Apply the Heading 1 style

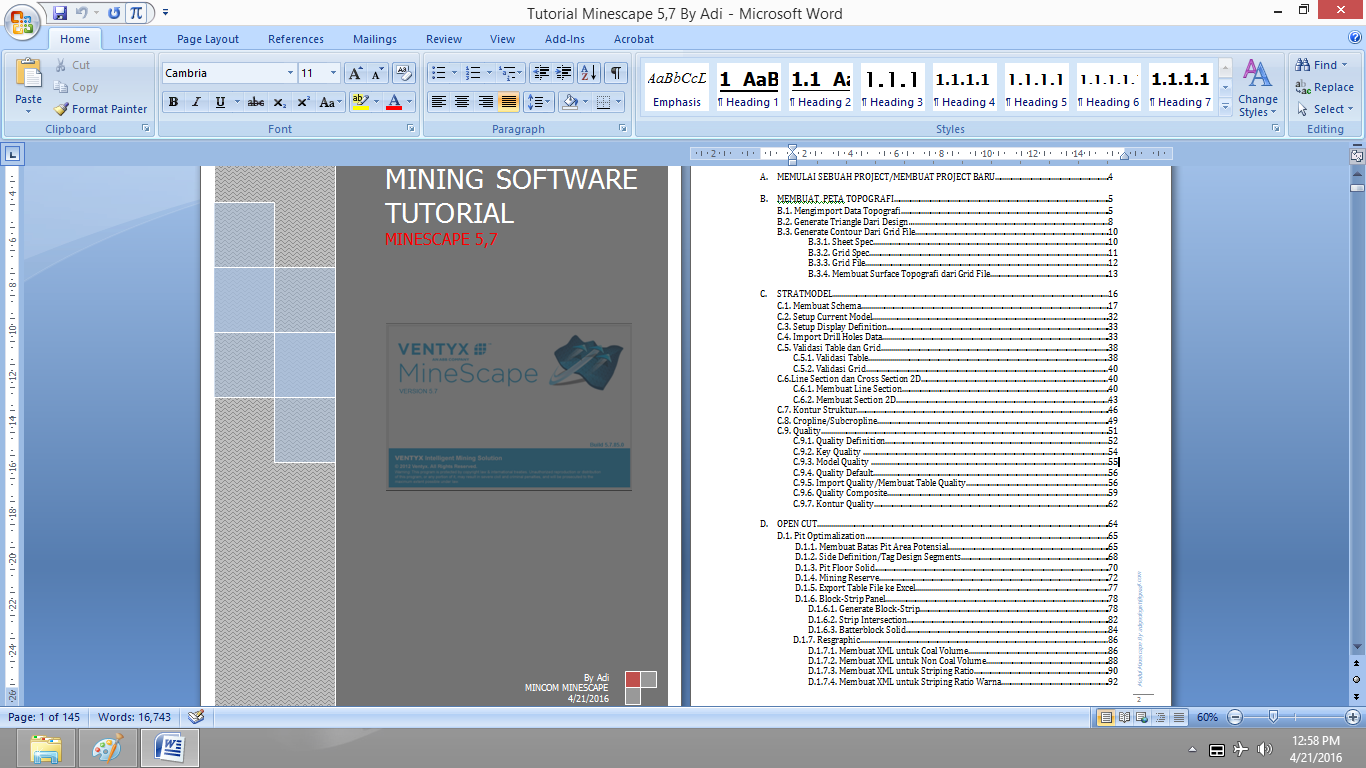[x=749, y=88]
